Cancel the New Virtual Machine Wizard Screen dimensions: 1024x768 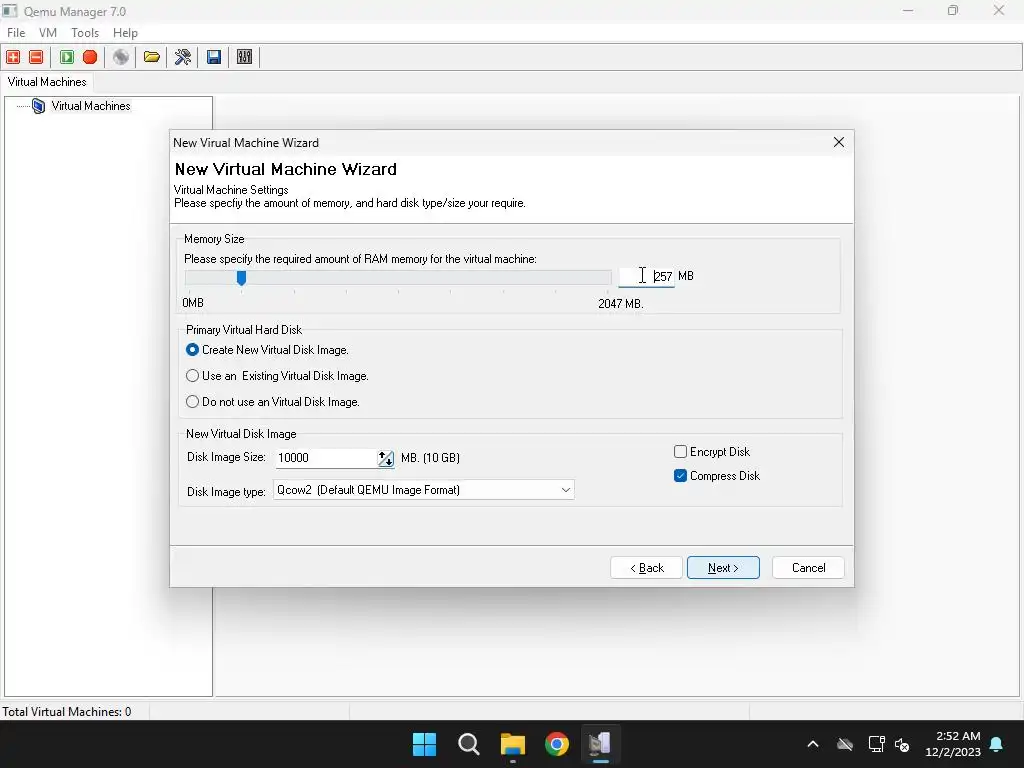(808, 568)
